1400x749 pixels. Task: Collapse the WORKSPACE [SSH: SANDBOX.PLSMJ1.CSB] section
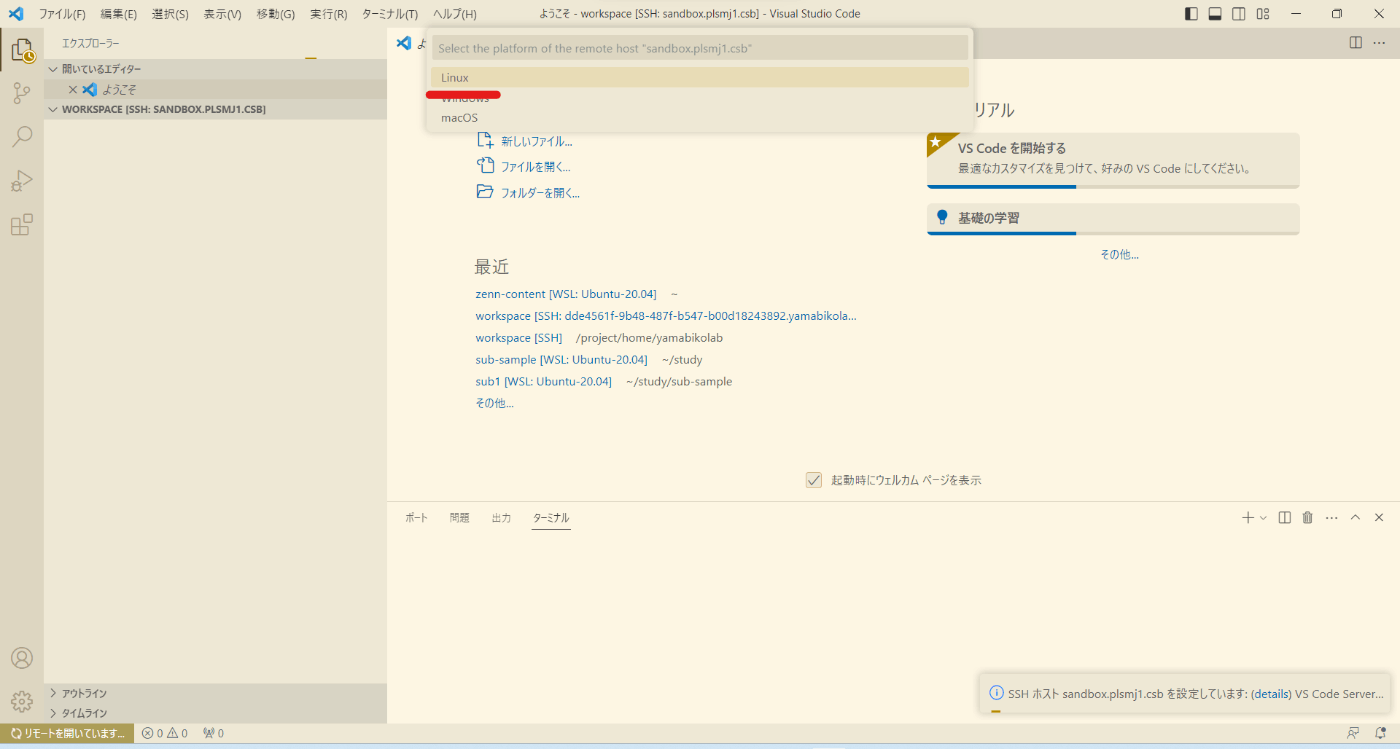[215, 109]
